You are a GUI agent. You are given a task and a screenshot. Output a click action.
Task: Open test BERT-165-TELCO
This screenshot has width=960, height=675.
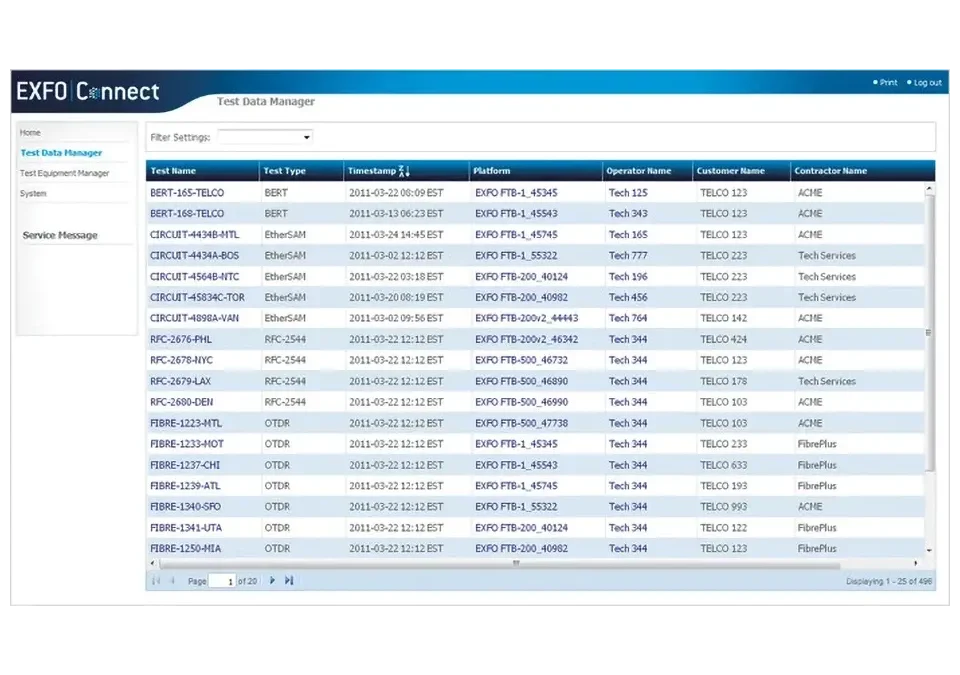coord(187,193)
